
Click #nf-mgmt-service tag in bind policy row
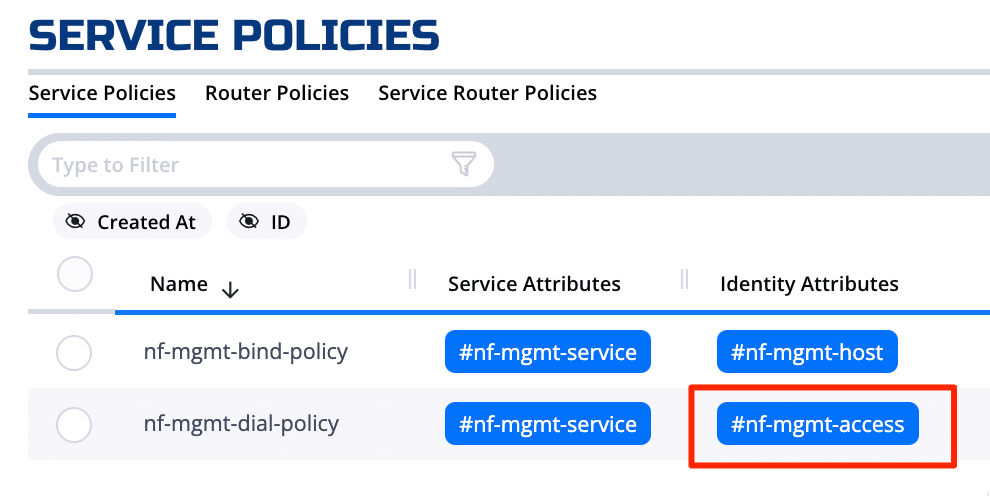pos(547,352)
